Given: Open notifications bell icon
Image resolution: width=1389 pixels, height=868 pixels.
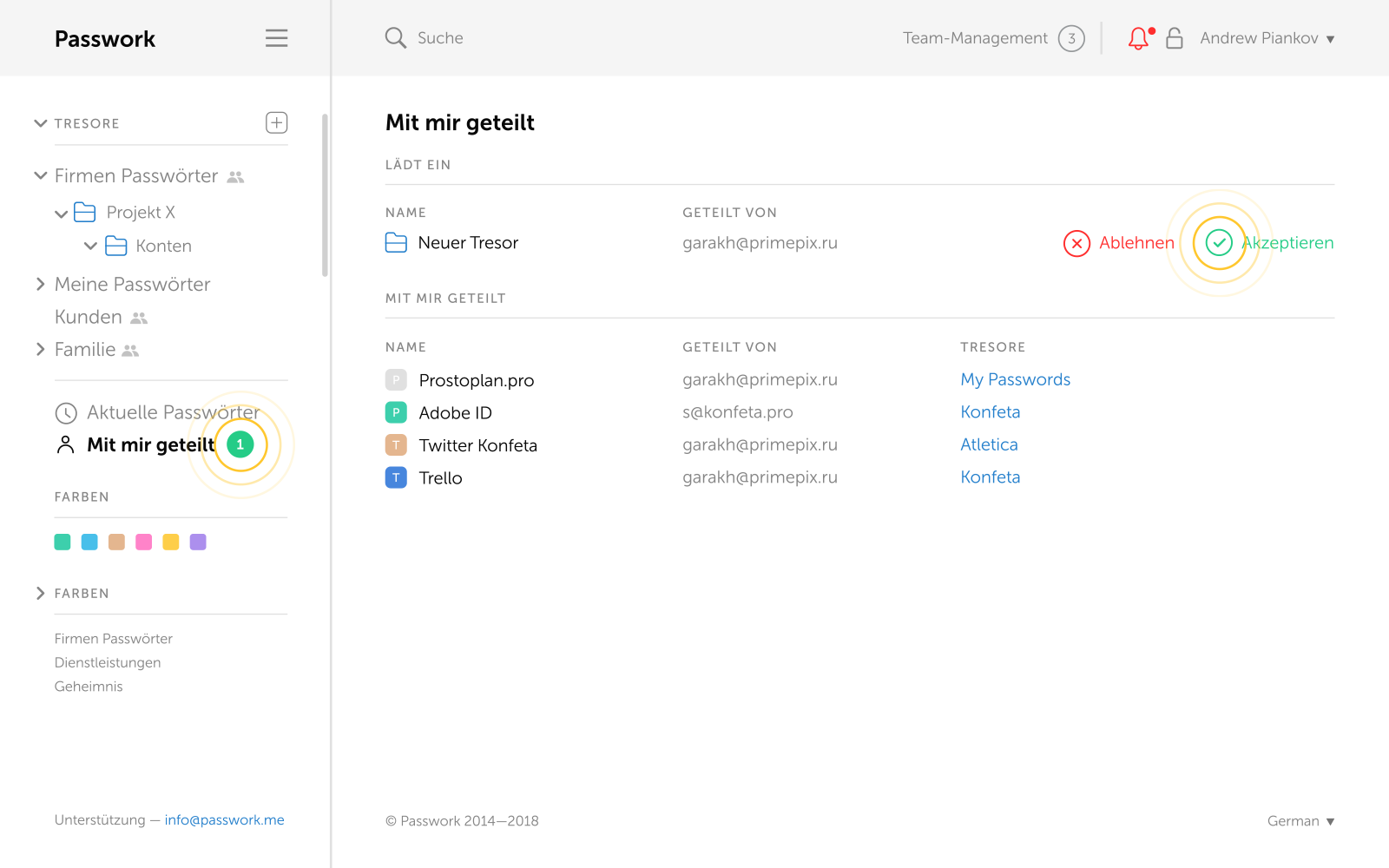Looking at the screenshot, I should [1139, 38].
